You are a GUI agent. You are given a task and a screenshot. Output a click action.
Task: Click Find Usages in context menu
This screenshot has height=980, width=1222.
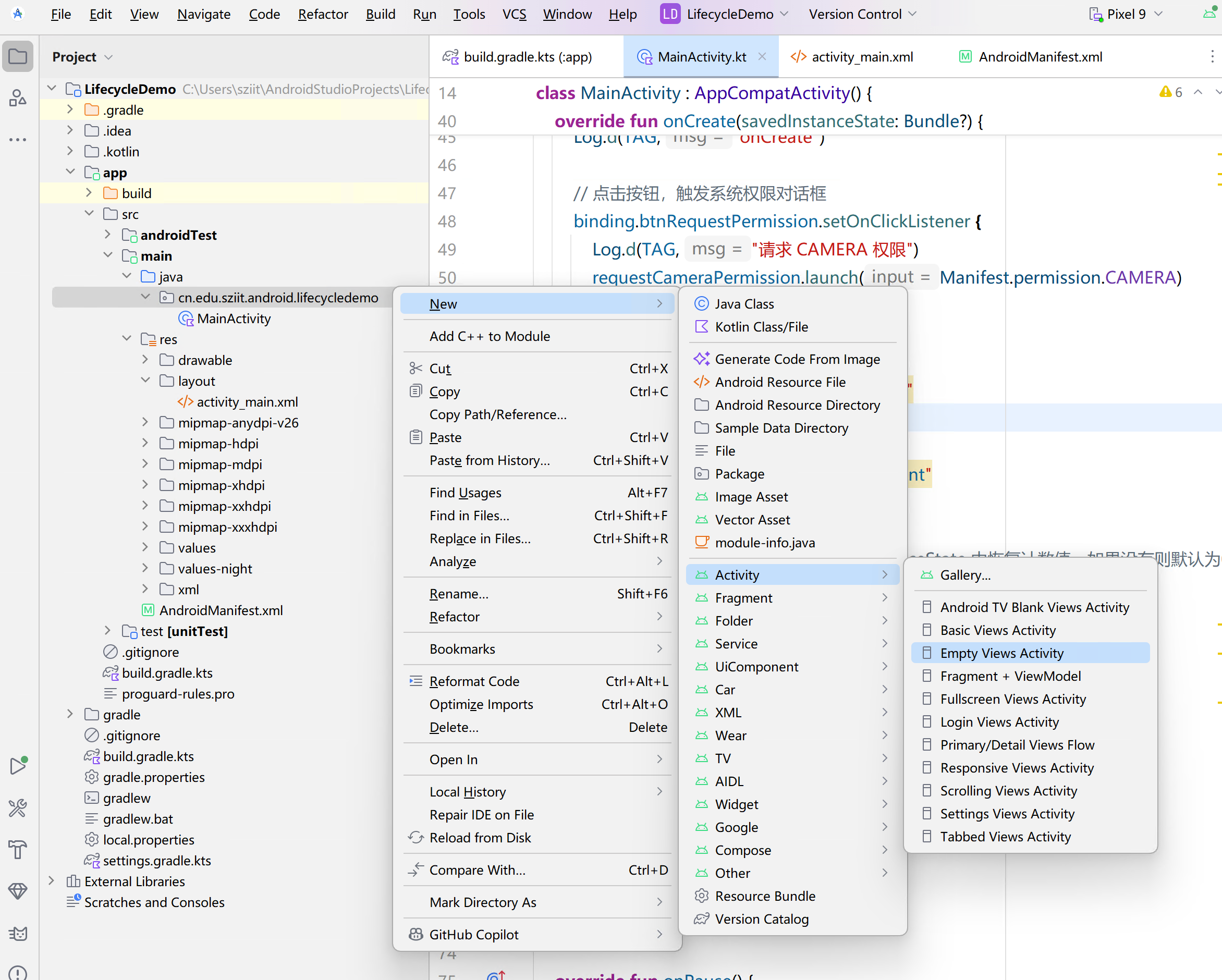(537, 493)
